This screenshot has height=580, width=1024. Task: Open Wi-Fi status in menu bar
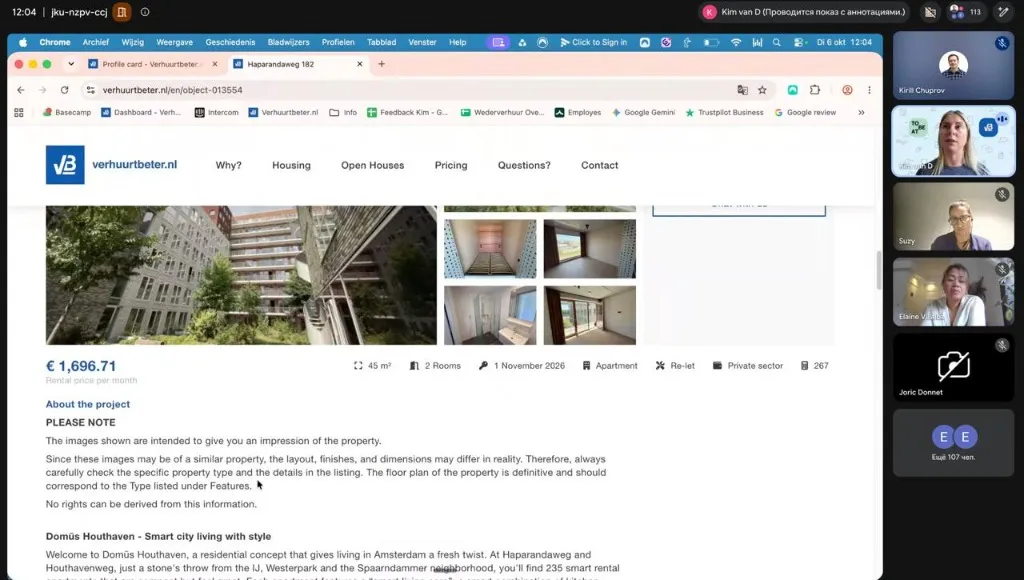click(x=736, y=42)
